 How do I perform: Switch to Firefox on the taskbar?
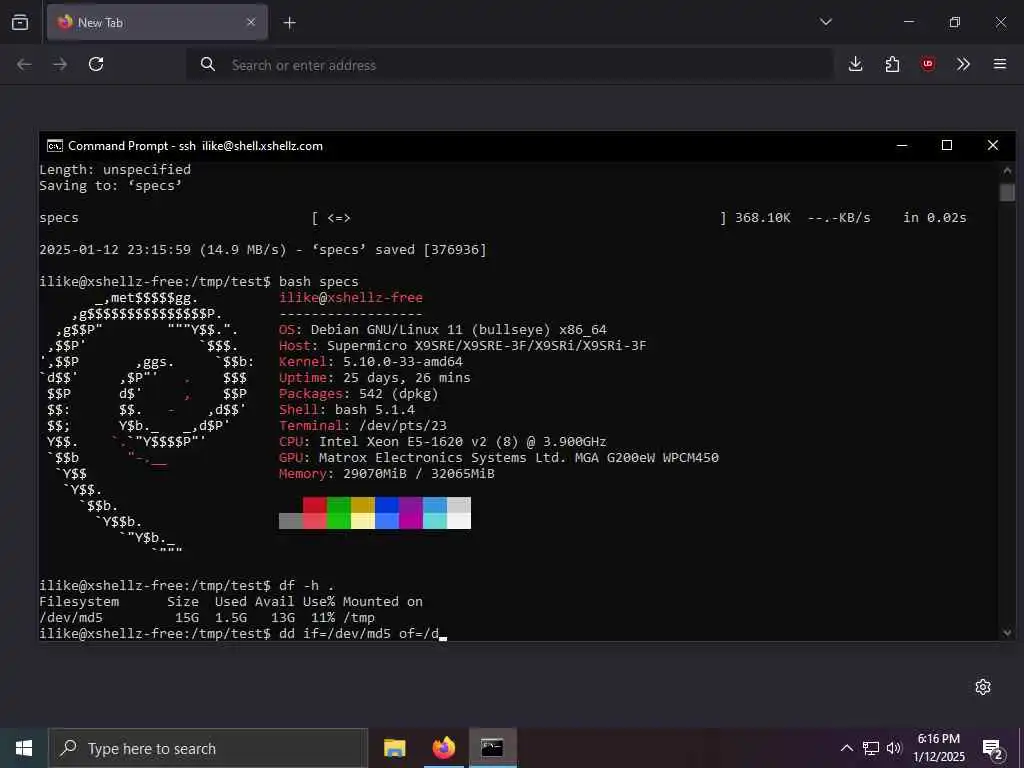pos(443,748)
